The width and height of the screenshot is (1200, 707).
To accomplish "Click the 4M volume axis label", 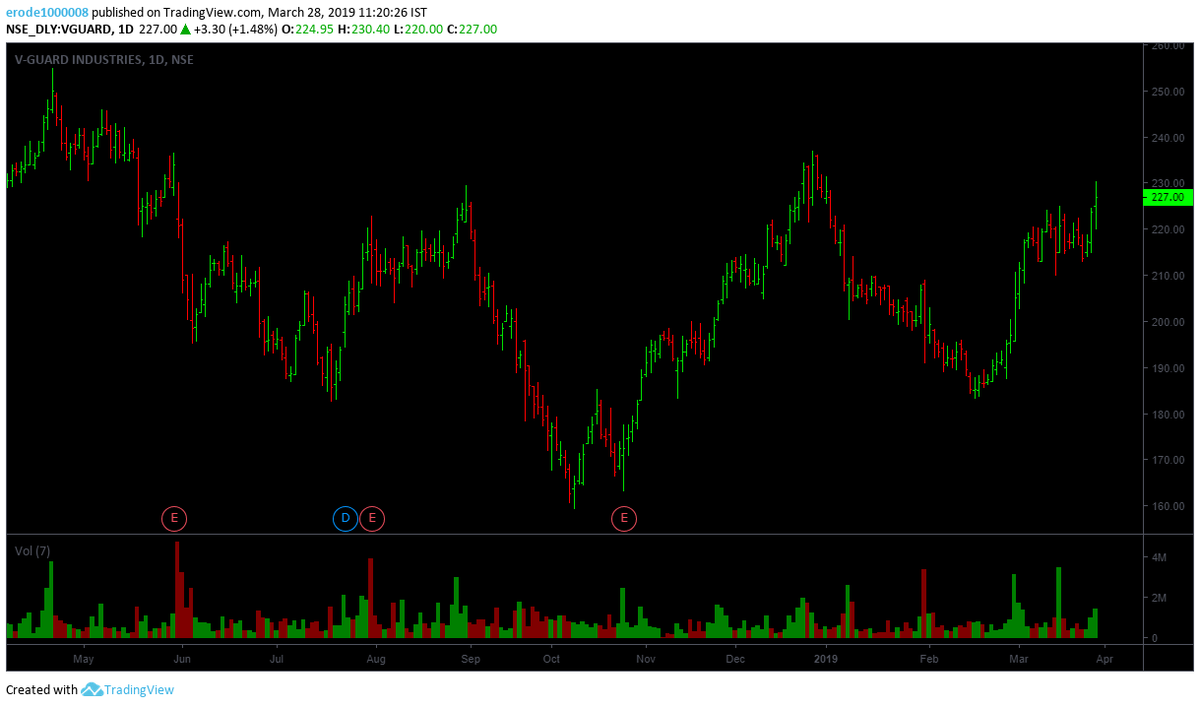I will click(x=1158, y=557).
